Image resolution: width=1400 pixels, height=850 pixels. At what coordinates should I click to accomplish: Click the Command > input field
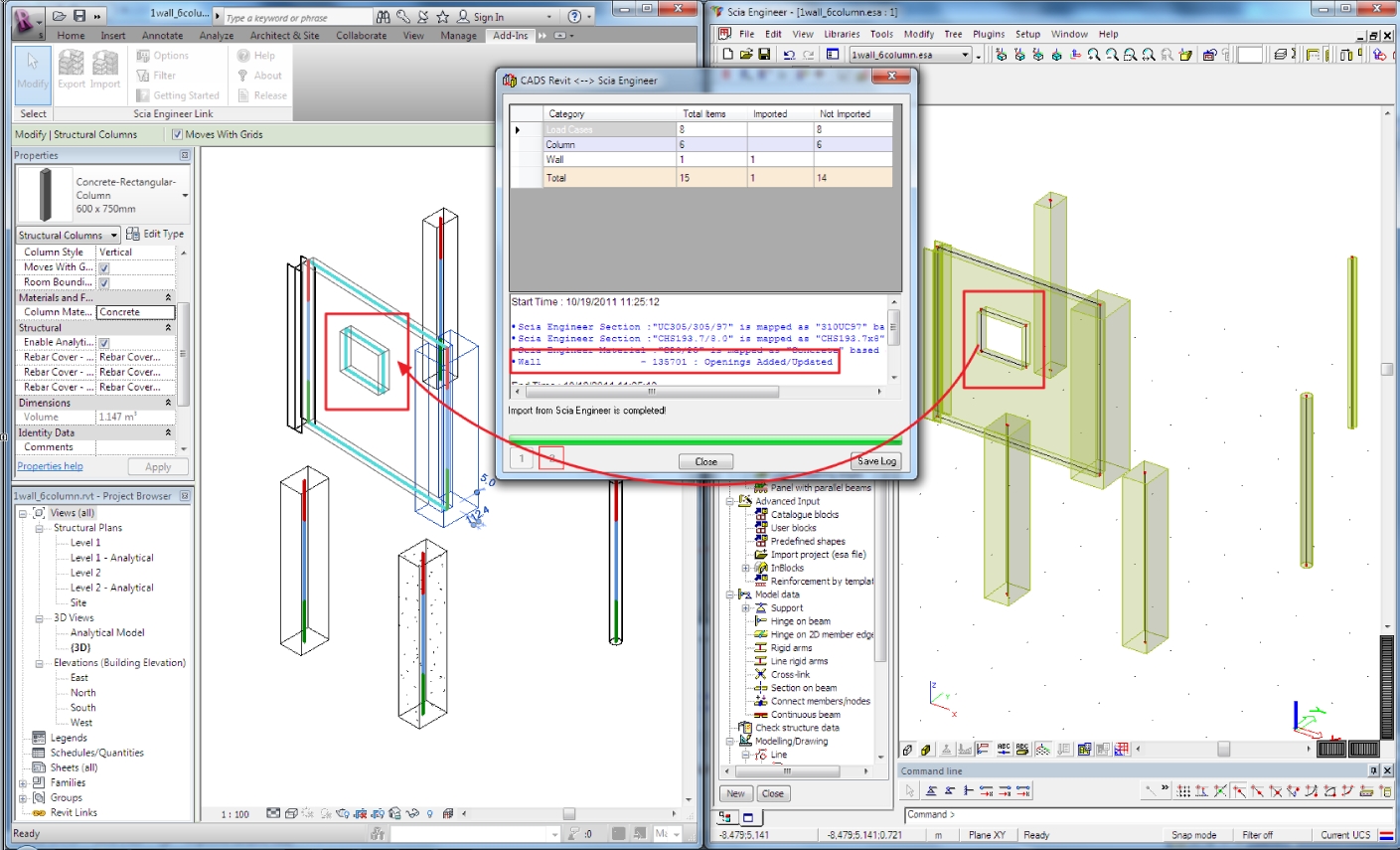(x=1150, y=814)
